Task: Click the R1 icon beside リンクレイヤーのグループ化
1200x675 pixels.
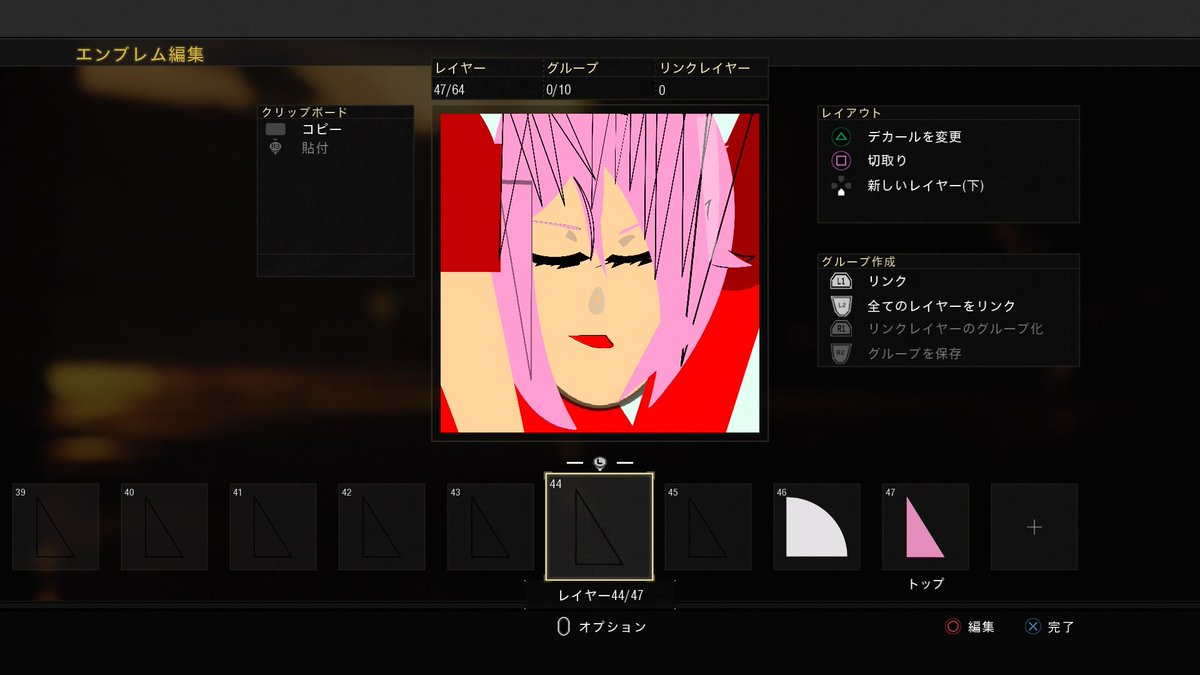Action: point(841,329)
